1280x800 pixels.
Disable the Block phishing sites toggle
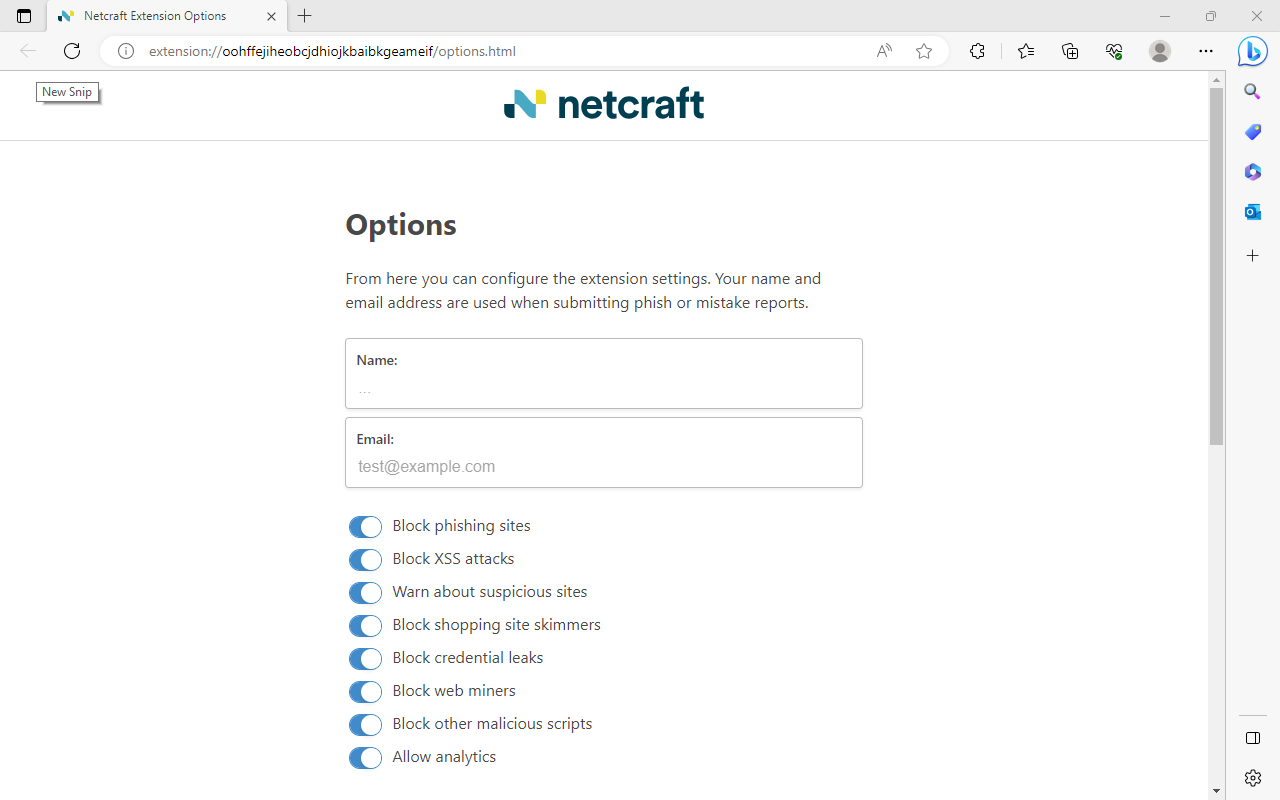[365, 527]
